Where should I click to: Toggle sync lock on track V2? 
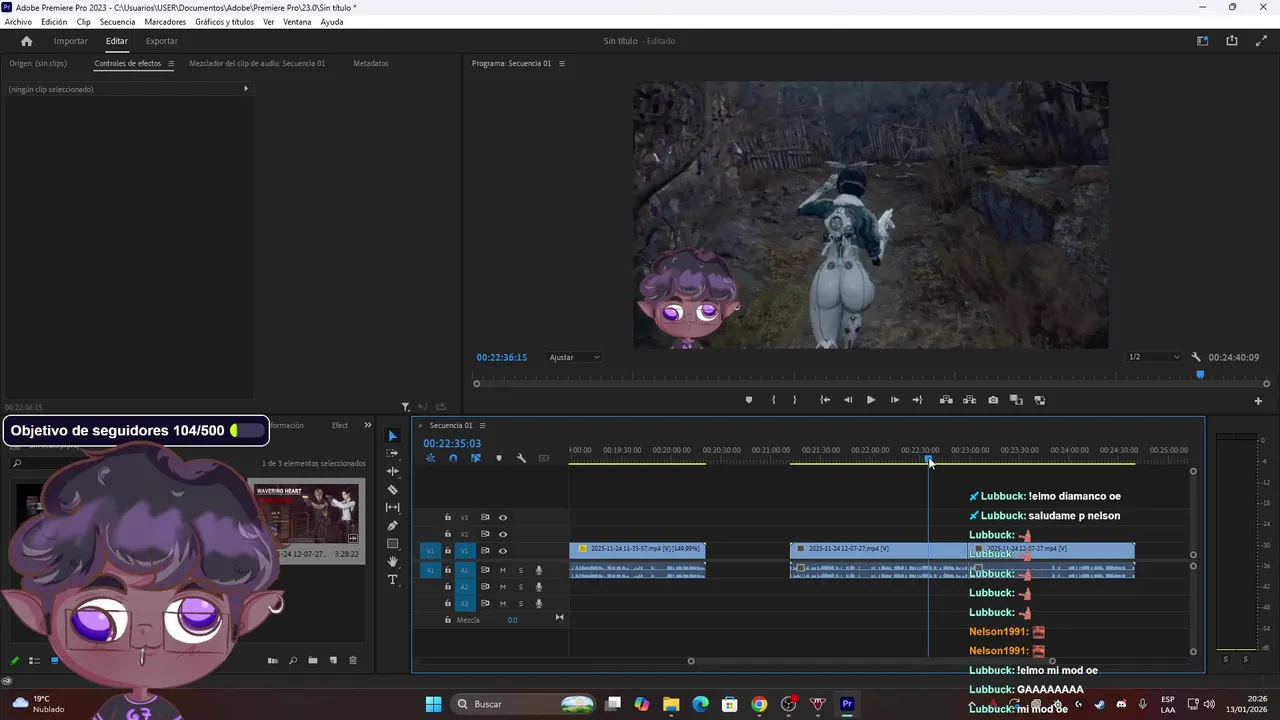[485, 534]
